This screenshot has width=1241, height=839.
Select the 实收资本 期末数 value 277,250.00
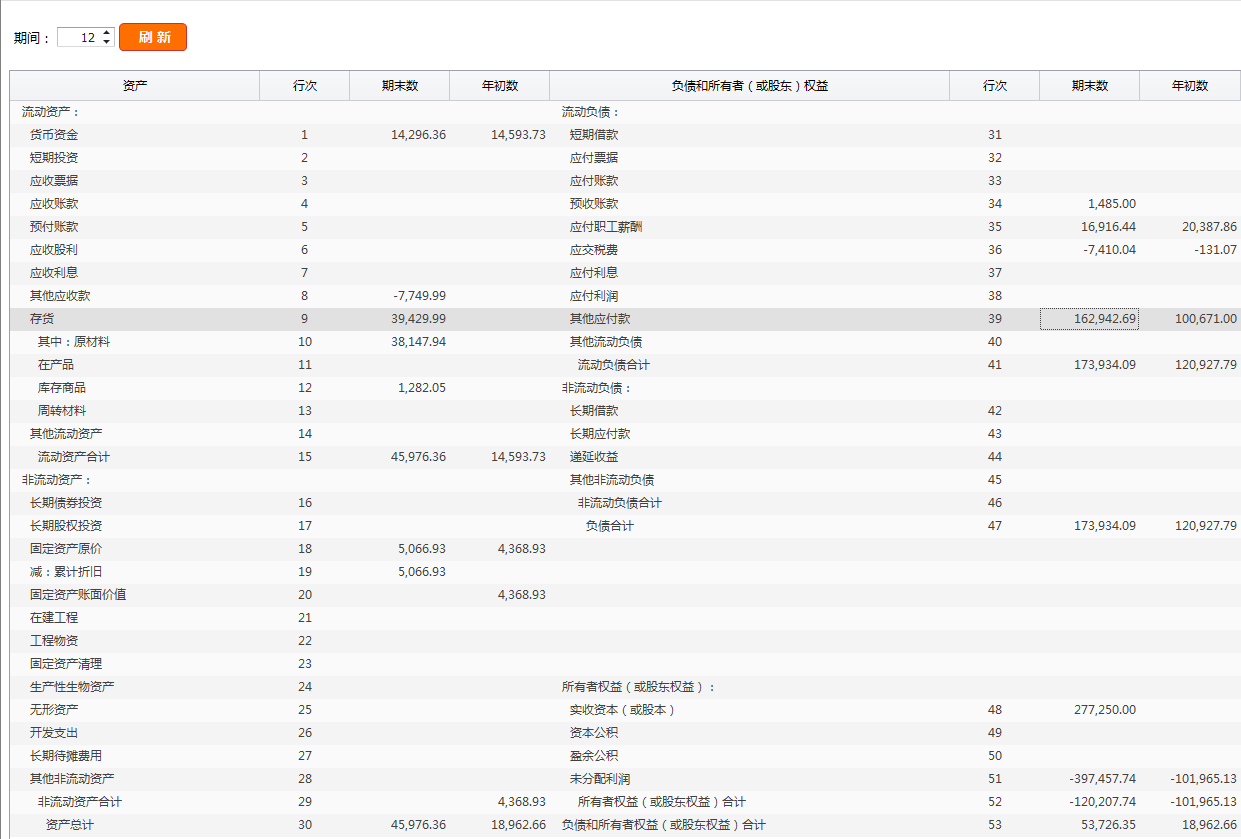coord(1103,710)
